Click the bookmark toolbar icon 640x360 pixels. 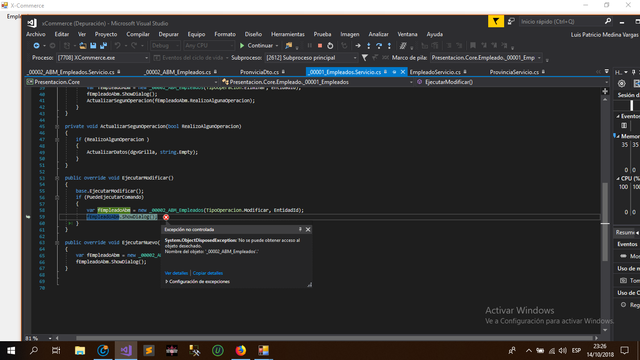coord(473,46)
